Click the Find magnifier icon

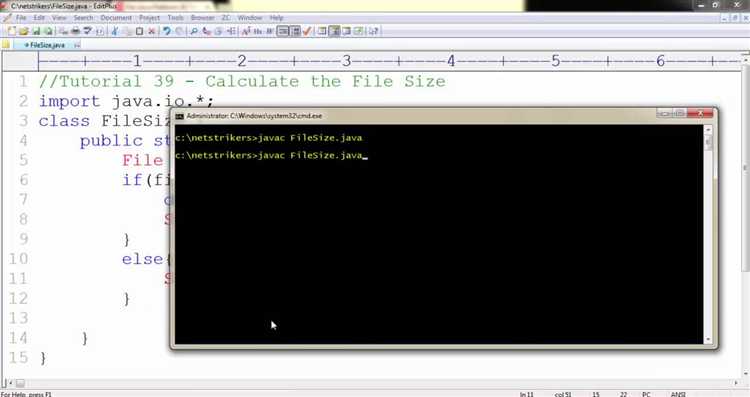point(194,31)
